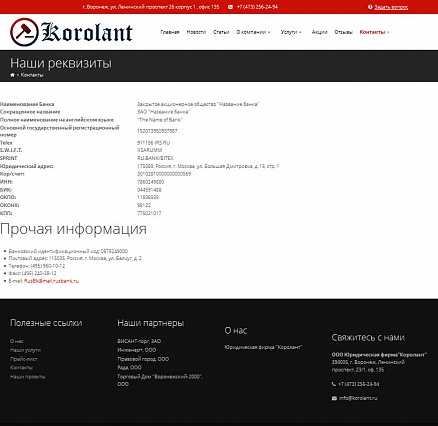Click the ЗАО "Название банка" value
Screen dimensions: 438x426
[x=164, y=112]
